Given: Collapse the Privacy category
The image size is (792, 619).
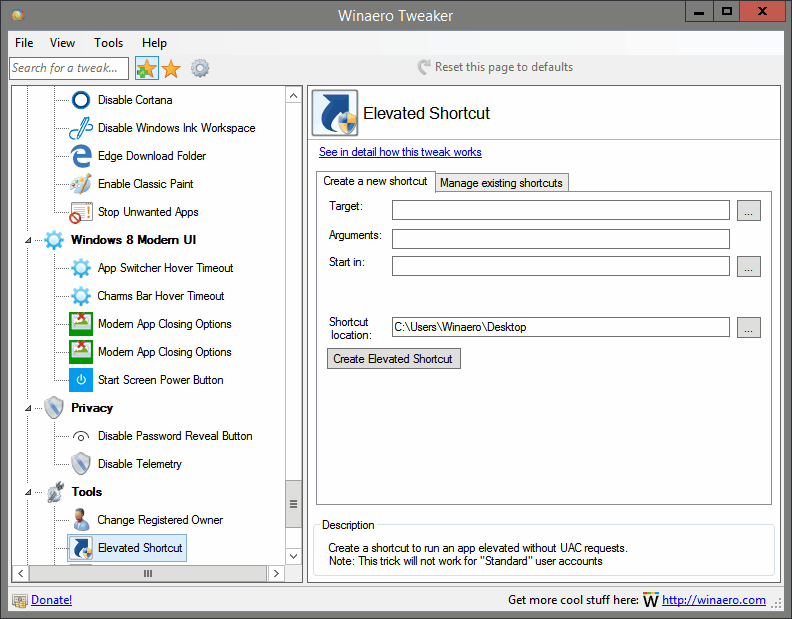Looking at the screenshot, I should click(28, 408).
